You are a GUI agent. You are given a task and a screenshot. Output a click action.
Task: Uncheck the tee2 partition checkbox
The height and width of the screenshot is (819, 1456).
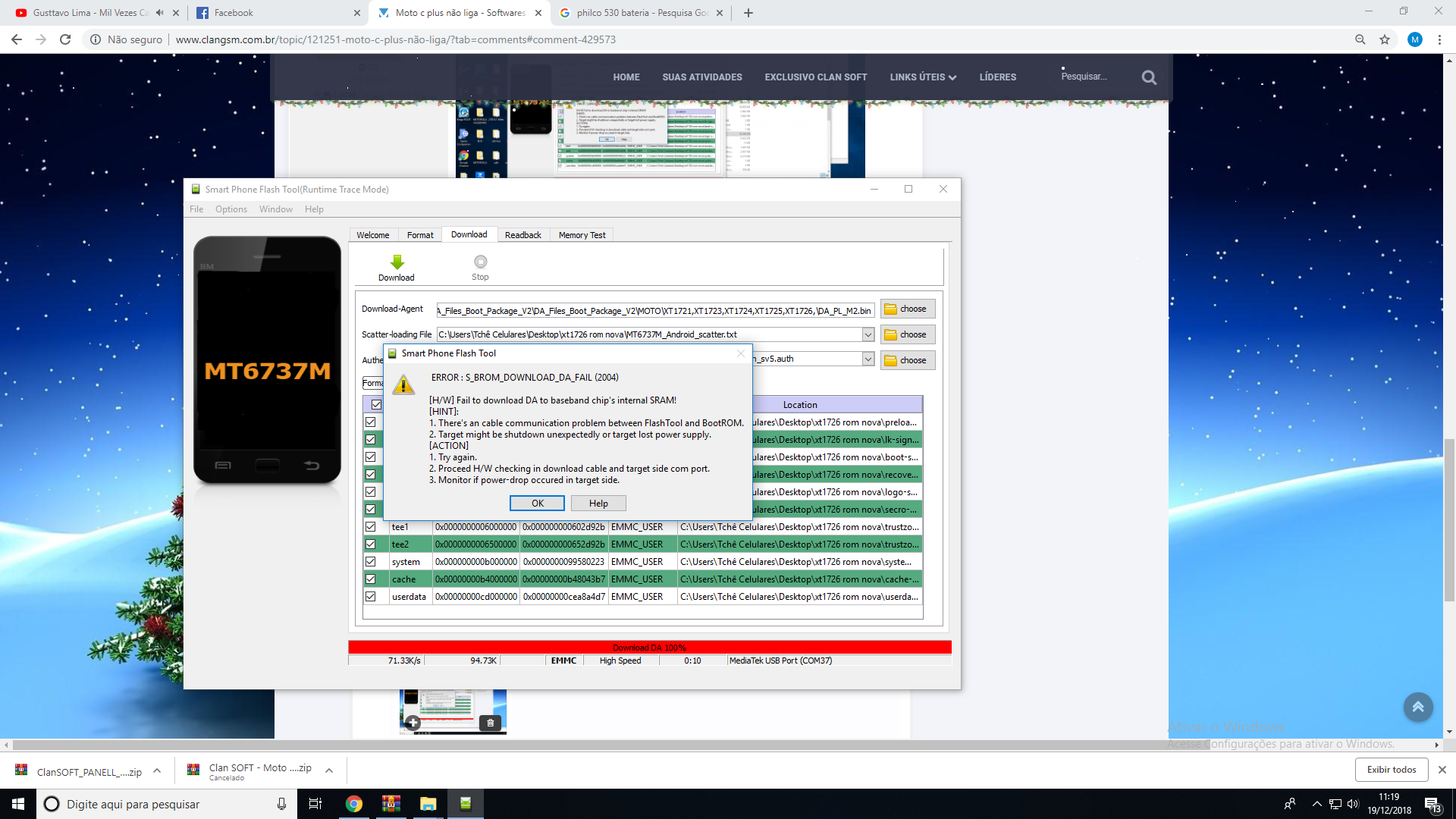click(371, 544)
